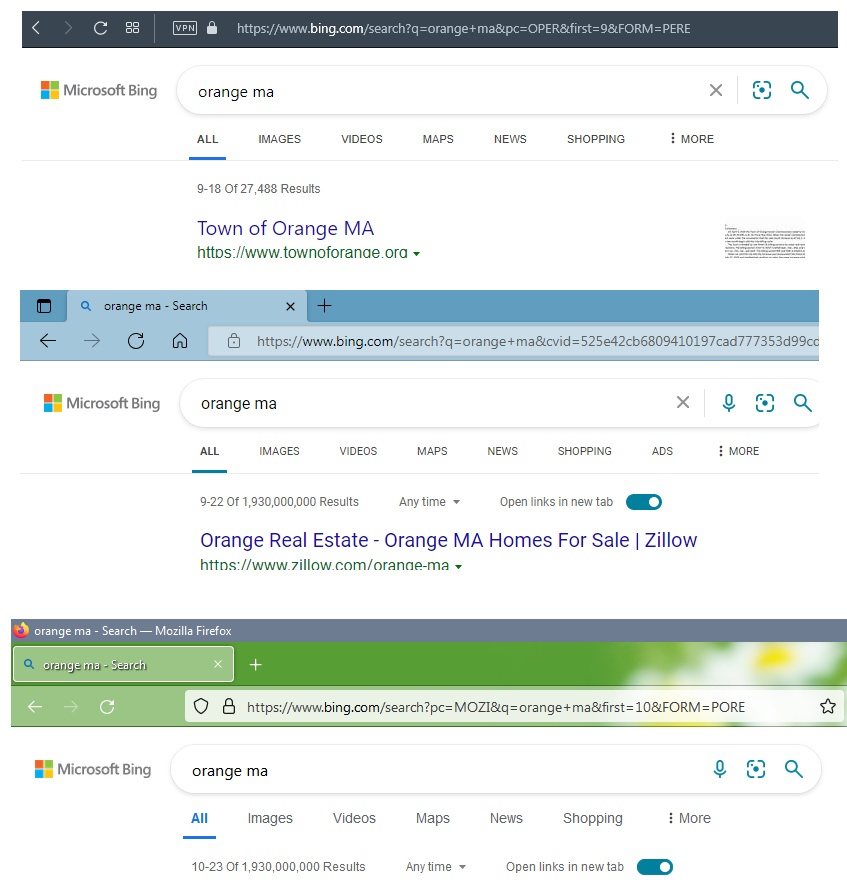
Task: Go back in the Firefox browser
Action: click(35, 706)
